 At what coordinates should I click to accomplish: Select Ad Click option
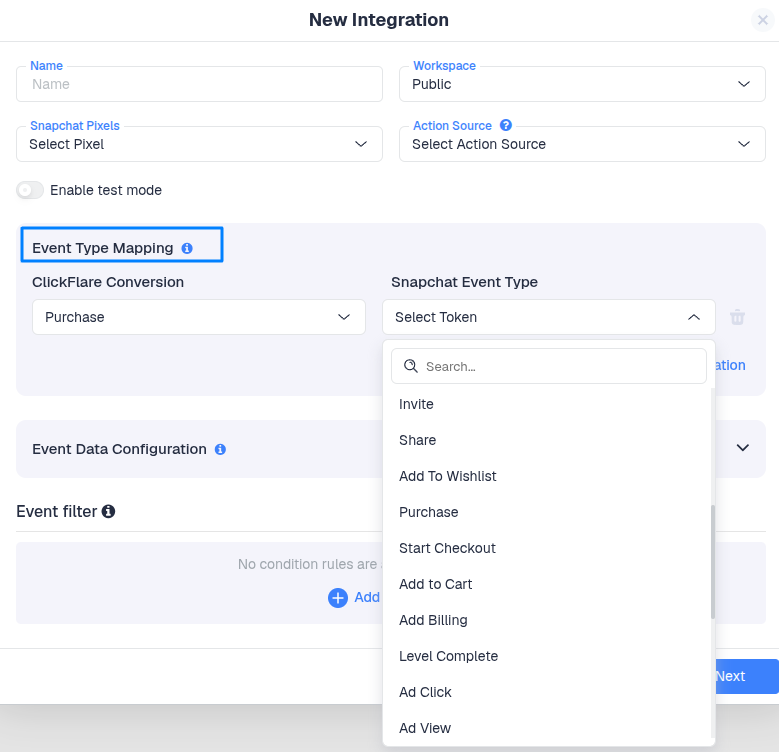point(546,692)
